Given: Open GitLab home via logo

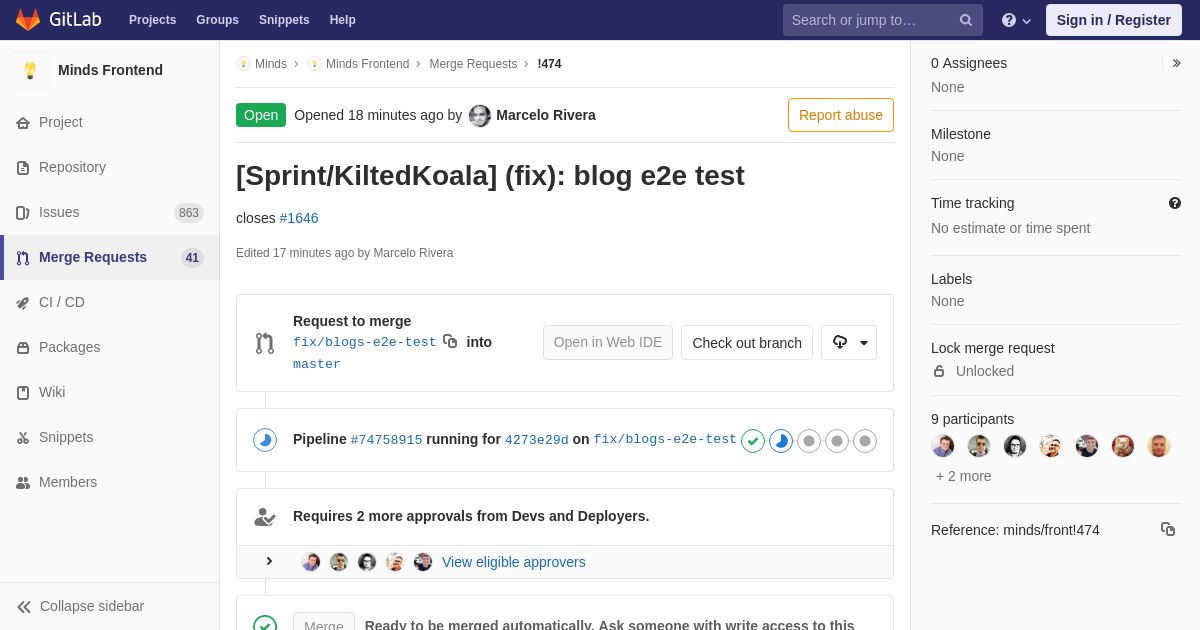Looking at the screenshot, I should coord(57,20).
